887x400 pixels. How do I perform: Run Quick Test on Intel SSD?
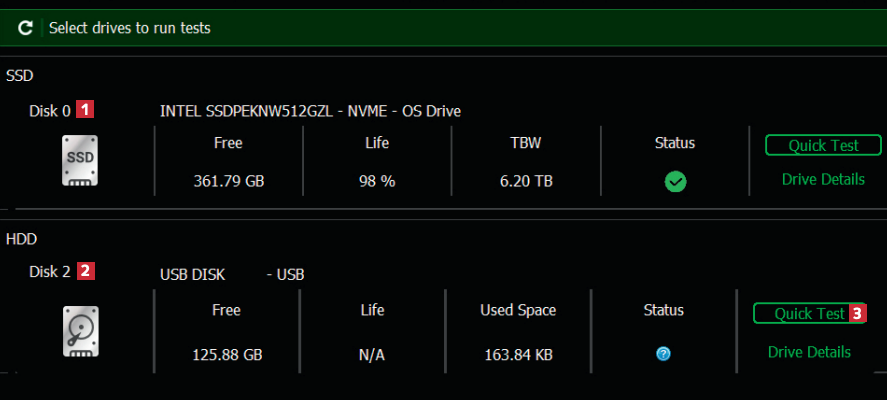823,146
